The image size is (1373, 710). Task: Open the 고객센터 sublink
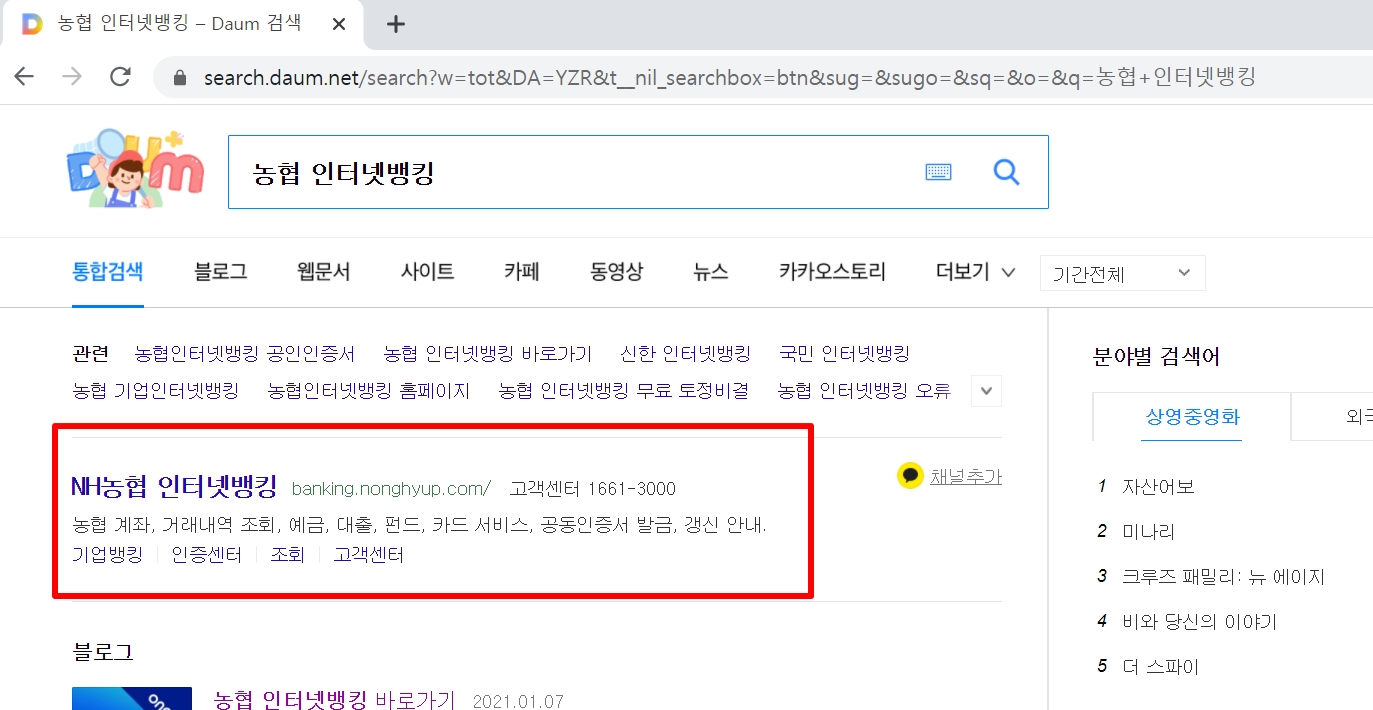(x=368, y=554)
